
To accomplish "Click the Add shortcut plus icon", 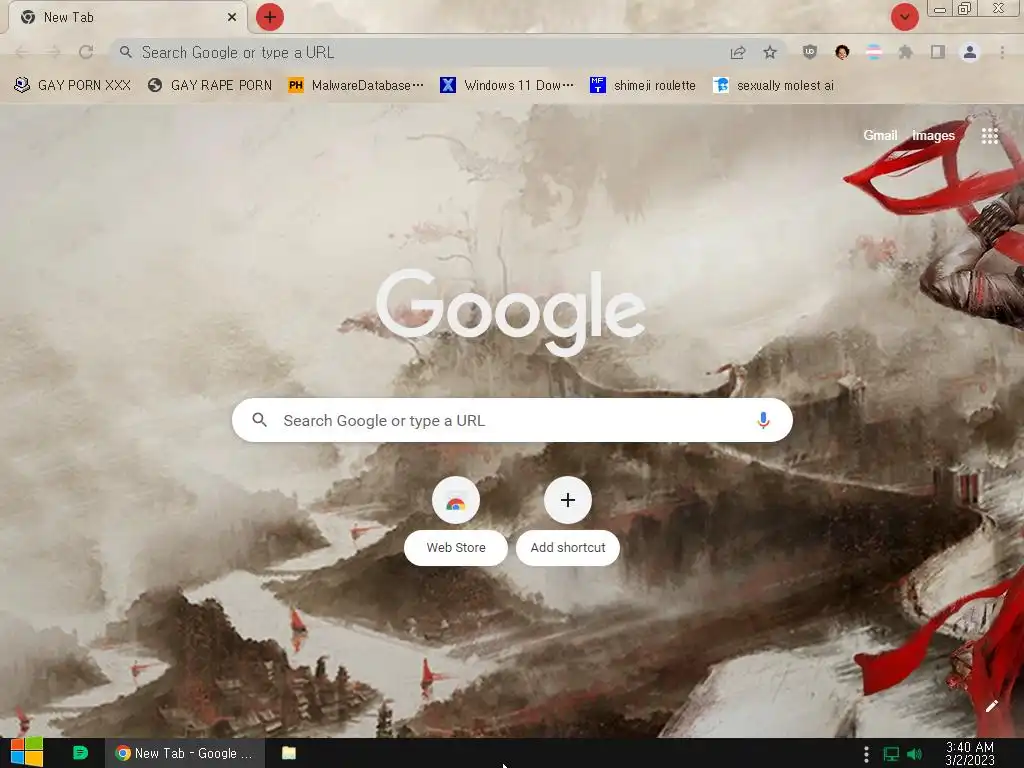I will click(x=568, y=500).
